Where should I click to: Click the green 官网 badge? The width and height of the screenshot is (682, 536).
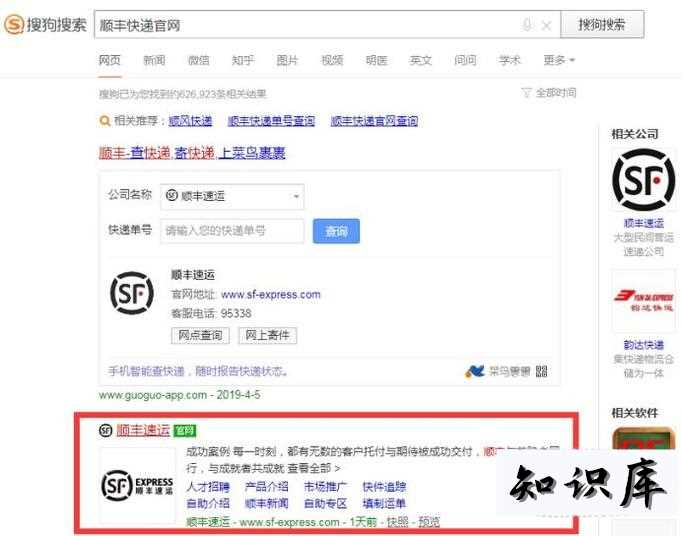185,431
